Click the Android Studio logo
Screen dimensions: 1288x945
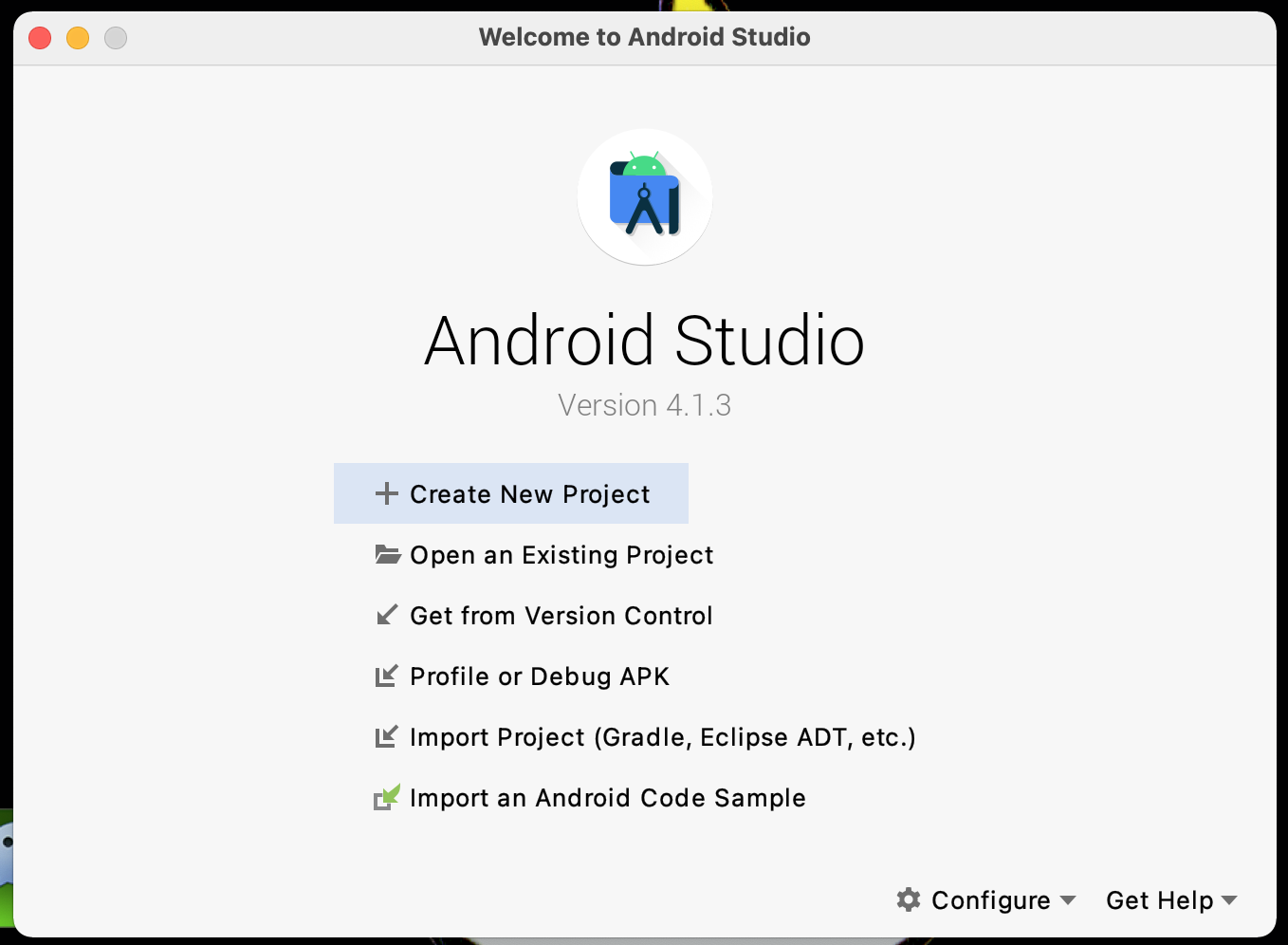[645, 197]
